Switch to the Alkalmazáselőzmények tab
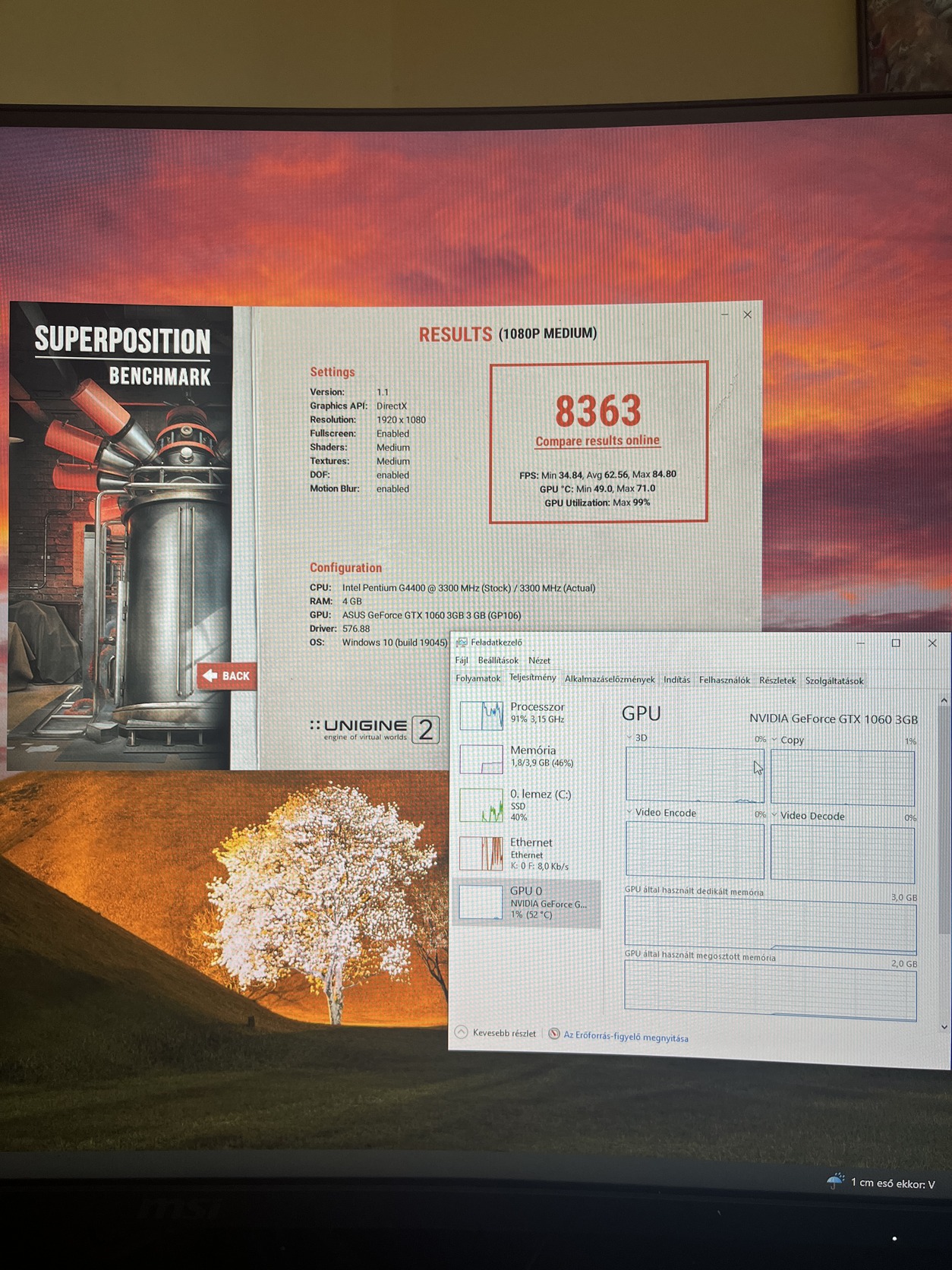The width and height of the screenshot is (952, 1270). click(x=610, y=679)
